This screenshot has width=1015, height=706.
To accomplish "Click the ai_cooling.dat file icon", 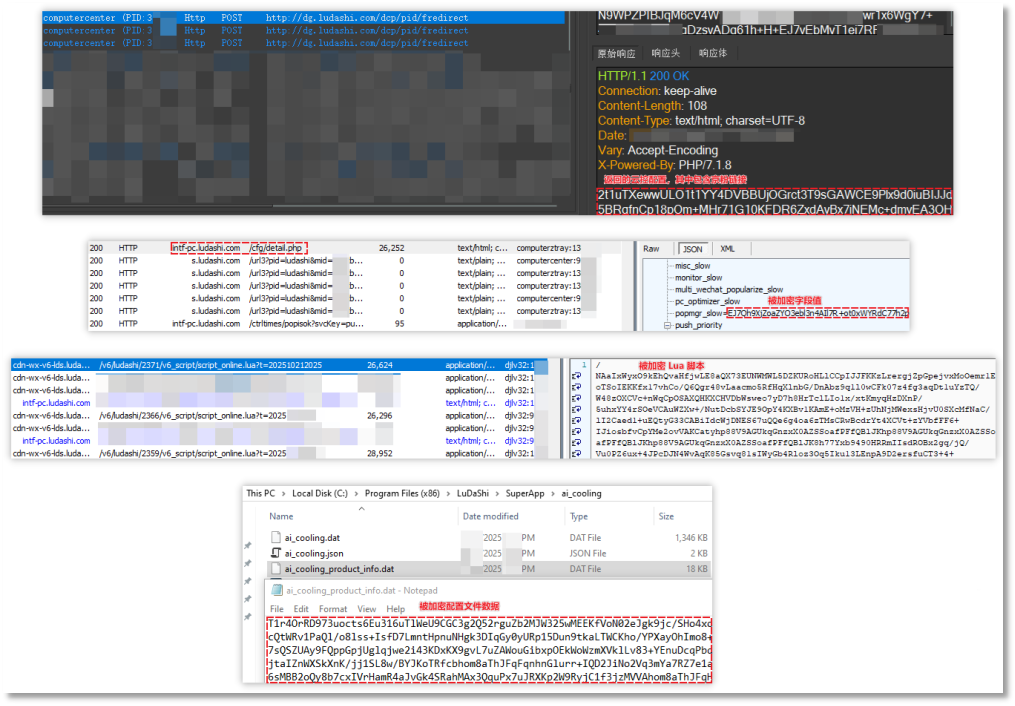I will pyautogui.click(x=276, y=538).
